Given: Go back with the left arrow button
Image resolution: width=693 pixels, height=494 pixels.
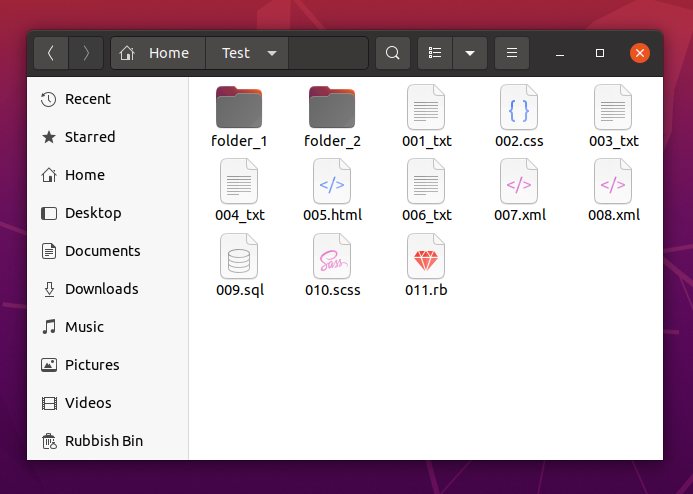Looking at the screenshot, I should pos(51,53).
